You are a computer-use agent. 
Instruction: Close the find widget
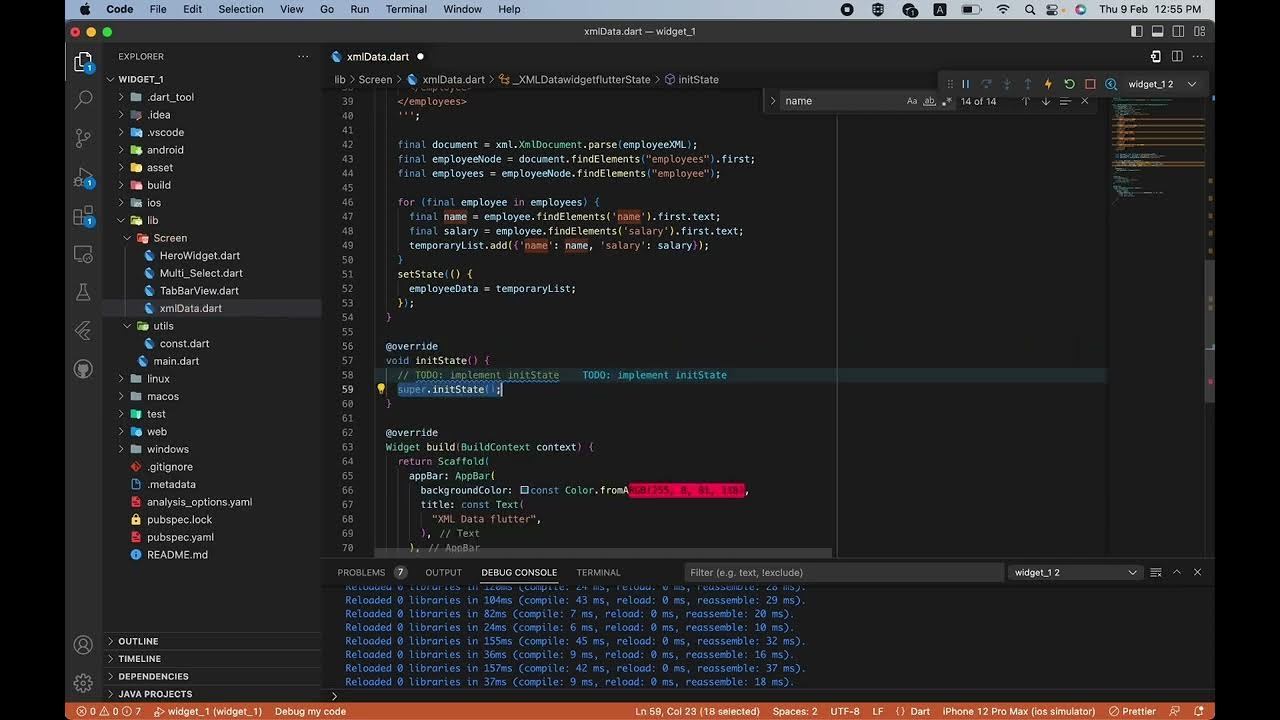pos(1085,101)
